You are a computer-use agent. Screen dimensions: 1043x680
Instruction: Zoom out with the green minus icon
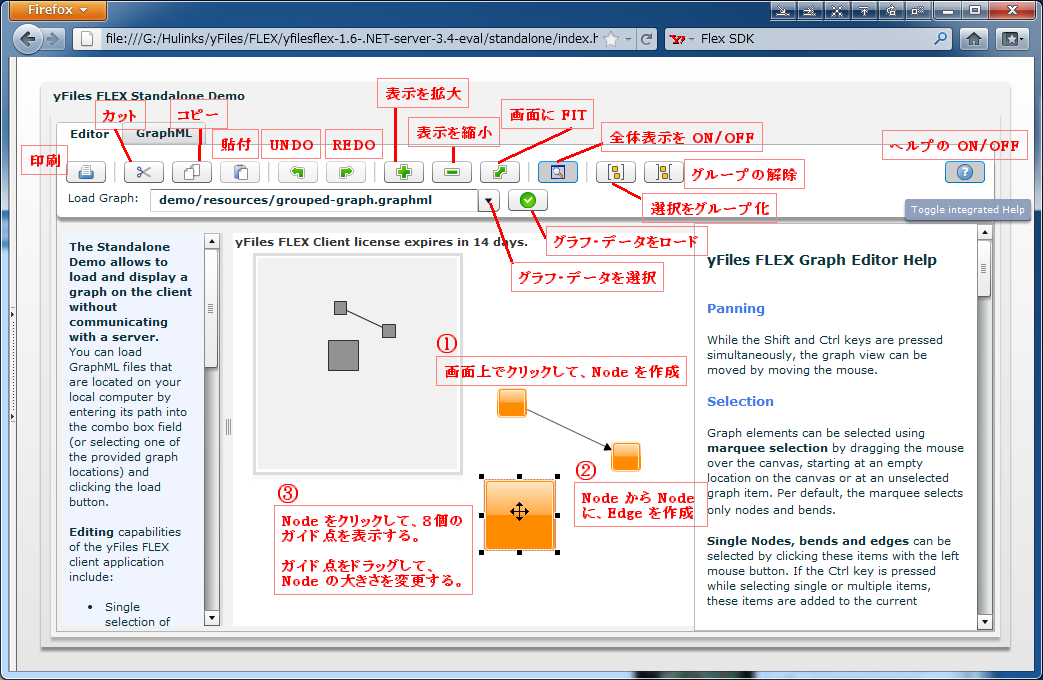[452, 172]
